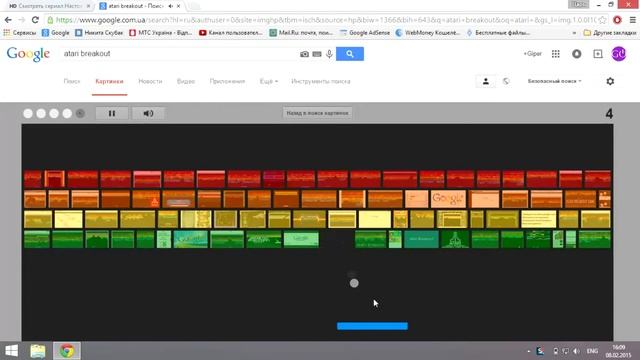Click search by image camera icon
This screenshot has height=360, width=640.
point(304,54)
